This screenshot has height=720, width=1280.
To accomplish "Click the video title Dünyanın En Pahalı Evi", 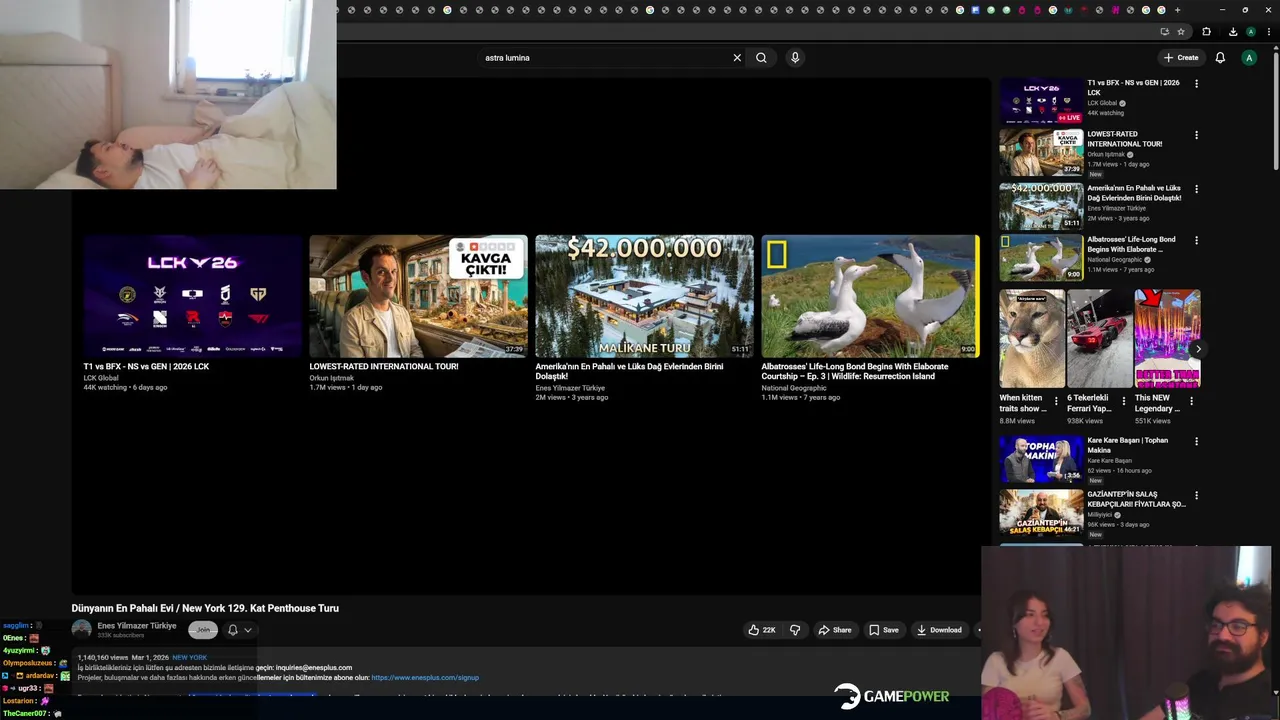I will click(x=205, y=608).
